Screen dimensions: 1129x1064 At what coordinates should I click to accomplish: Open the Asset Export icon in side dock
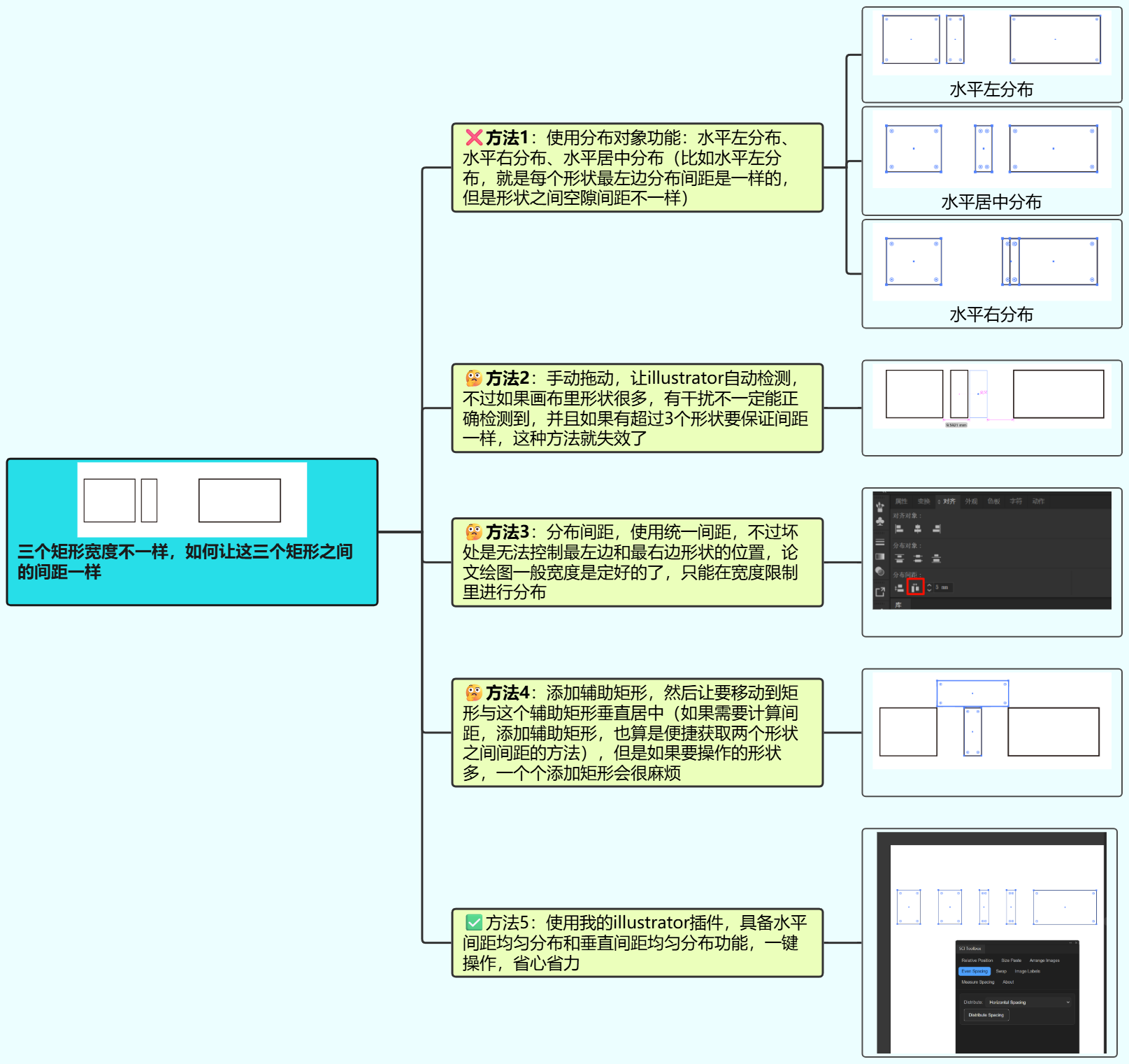880,592
